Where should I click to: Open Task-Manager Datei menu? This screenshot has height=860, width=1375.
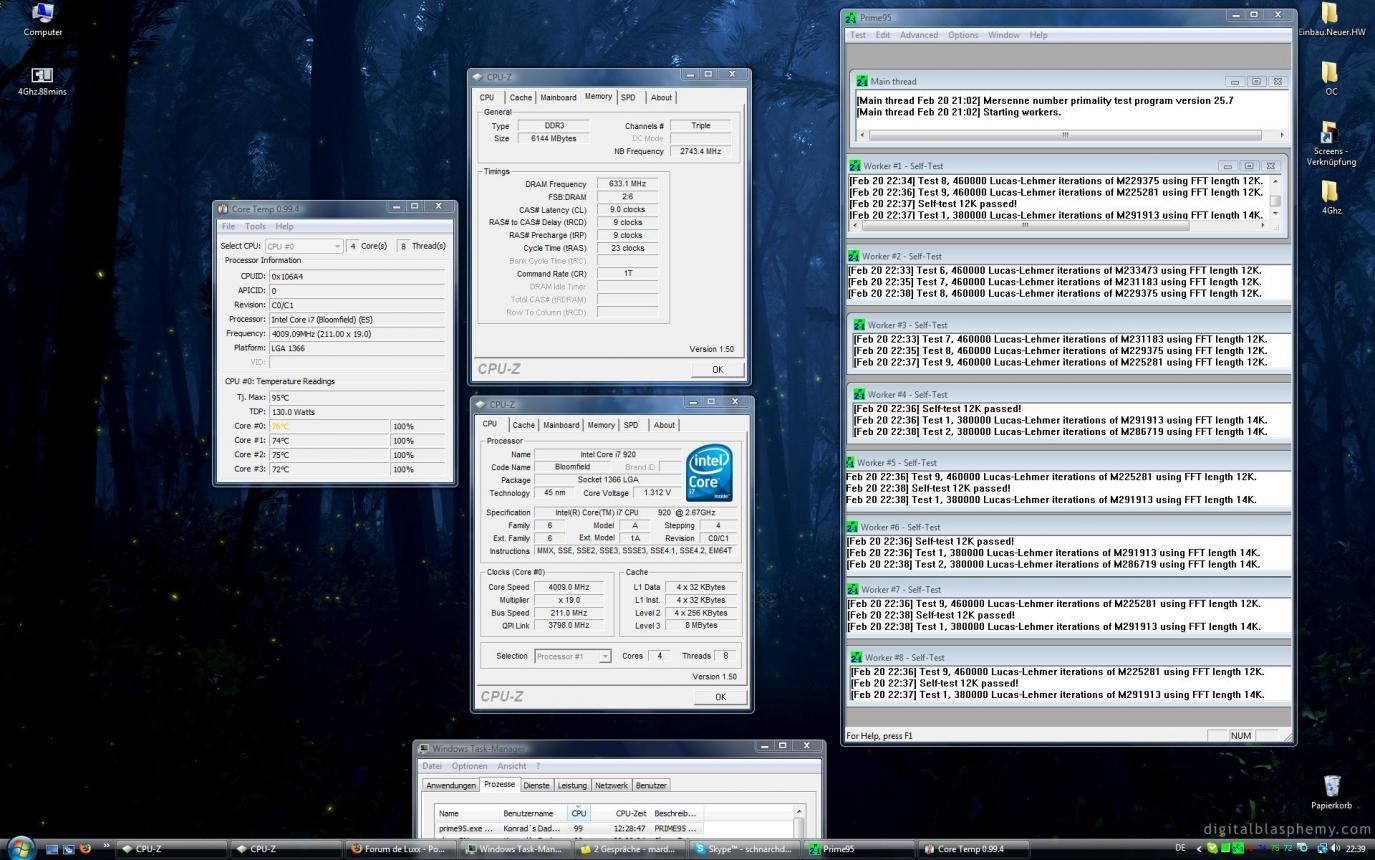[432, 766]
